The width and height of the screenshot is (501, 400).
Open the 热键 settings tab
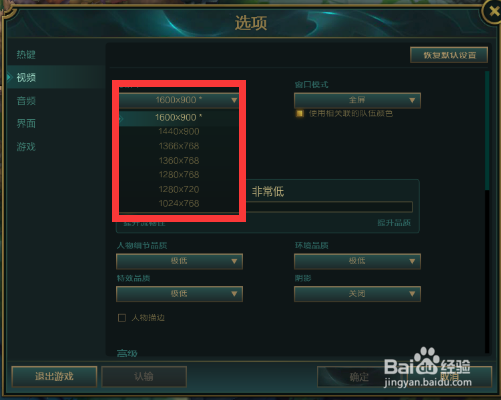26,54
